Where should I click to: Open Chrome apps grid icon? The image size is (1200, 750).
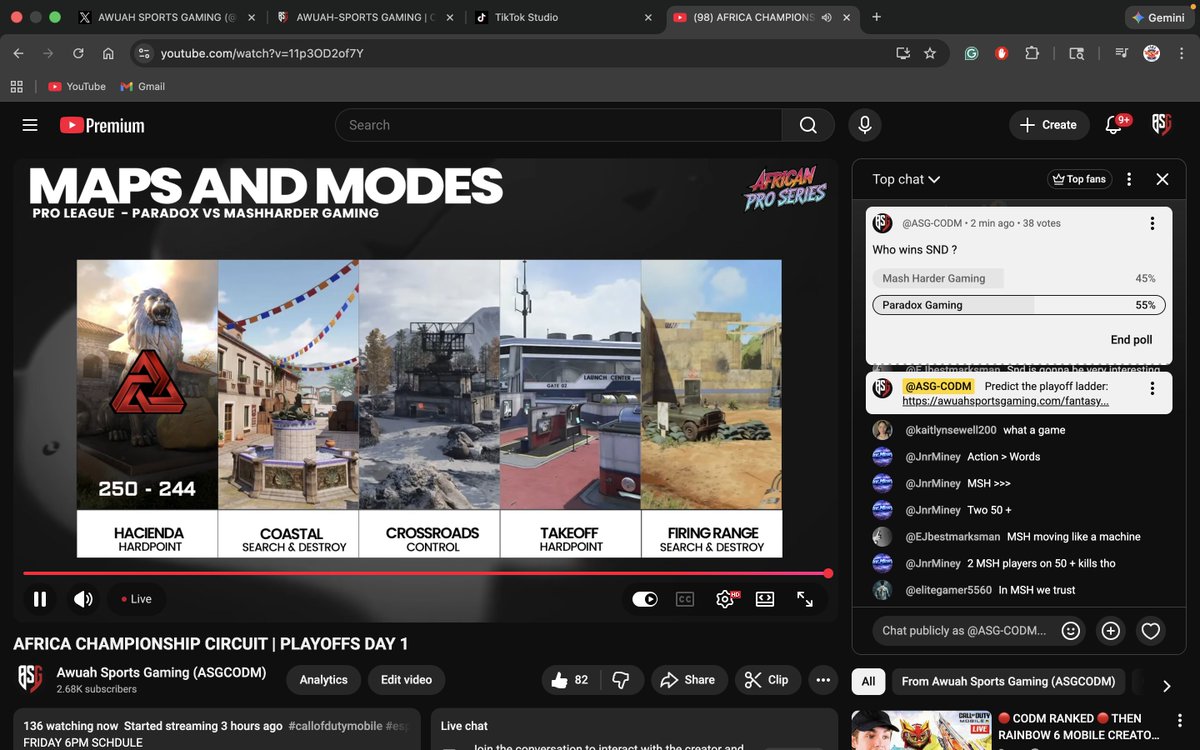tap(16, 86)
